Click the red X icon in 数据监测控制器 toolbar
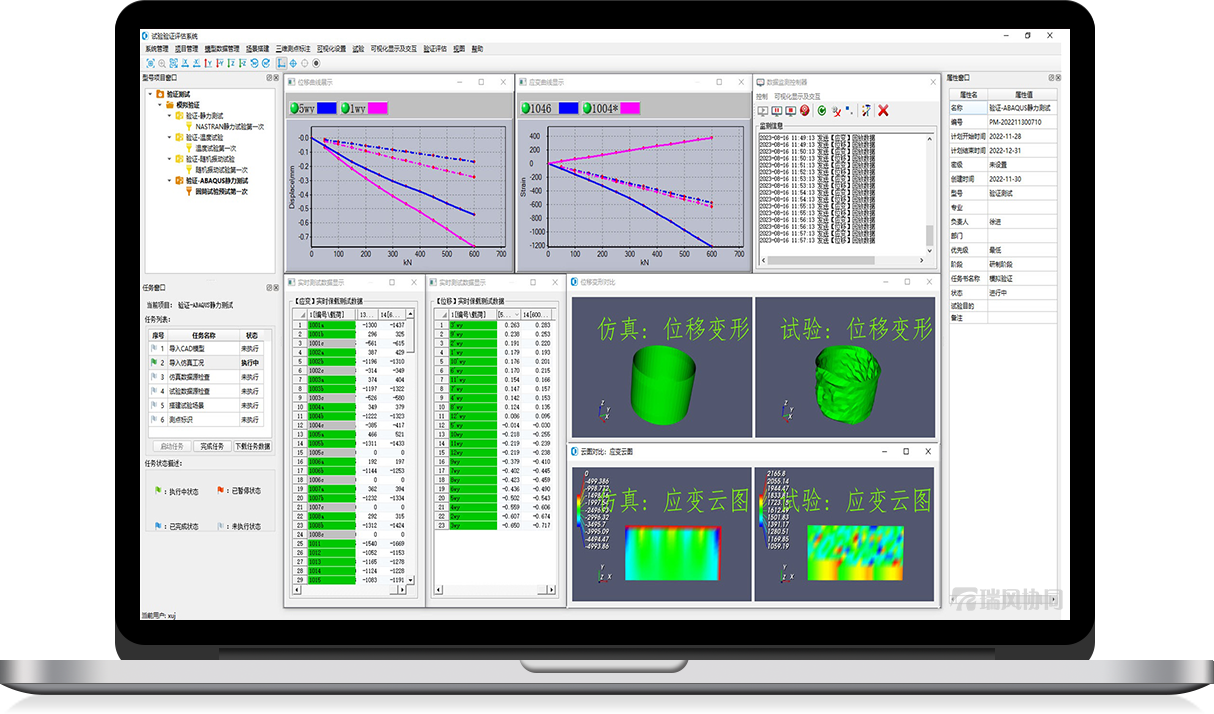Screen dimensions: 1214x714 pyautogui.click(x=883, y=110)
